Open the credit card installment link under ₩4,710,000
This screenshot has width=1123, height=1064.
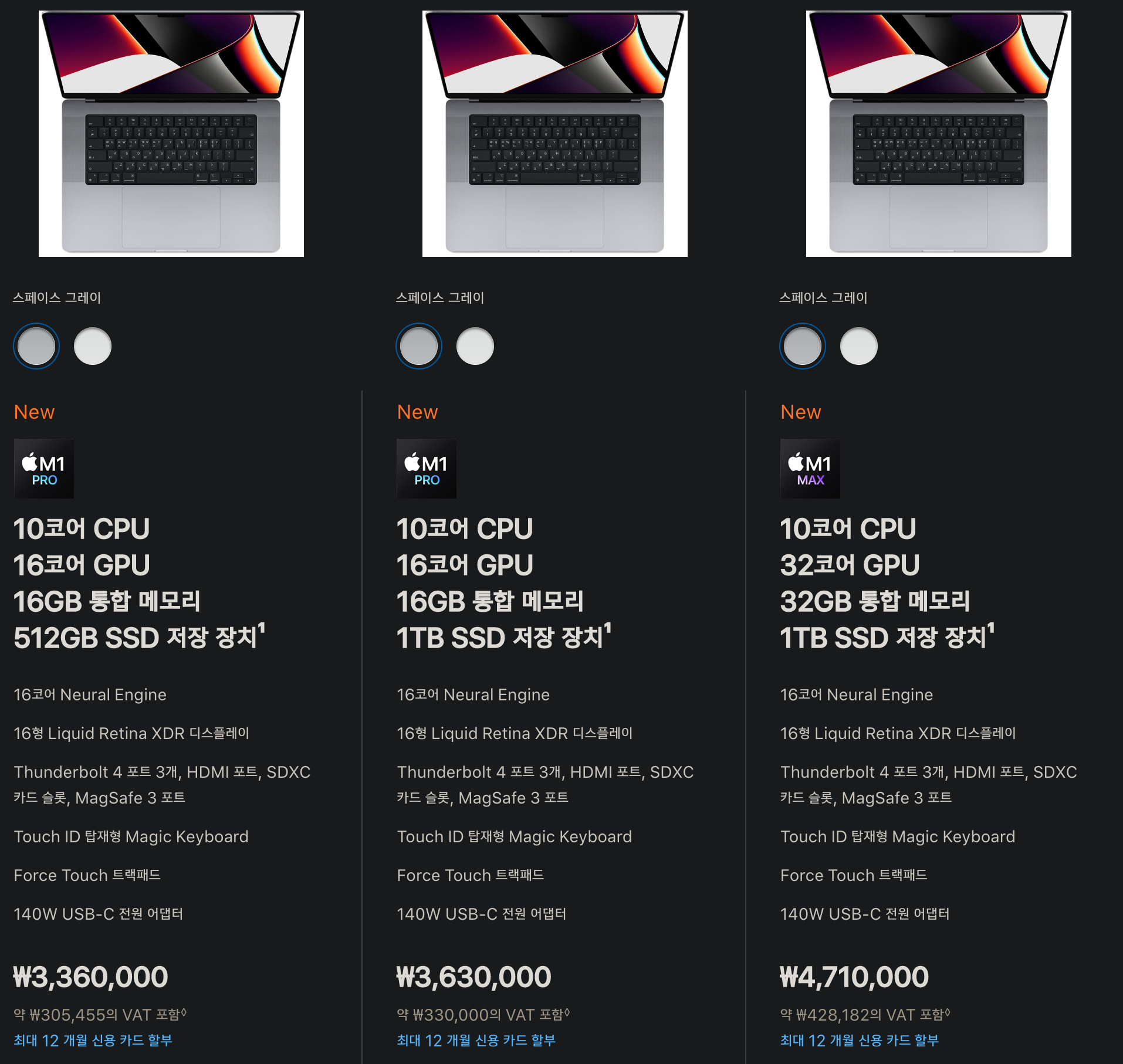859,1041
